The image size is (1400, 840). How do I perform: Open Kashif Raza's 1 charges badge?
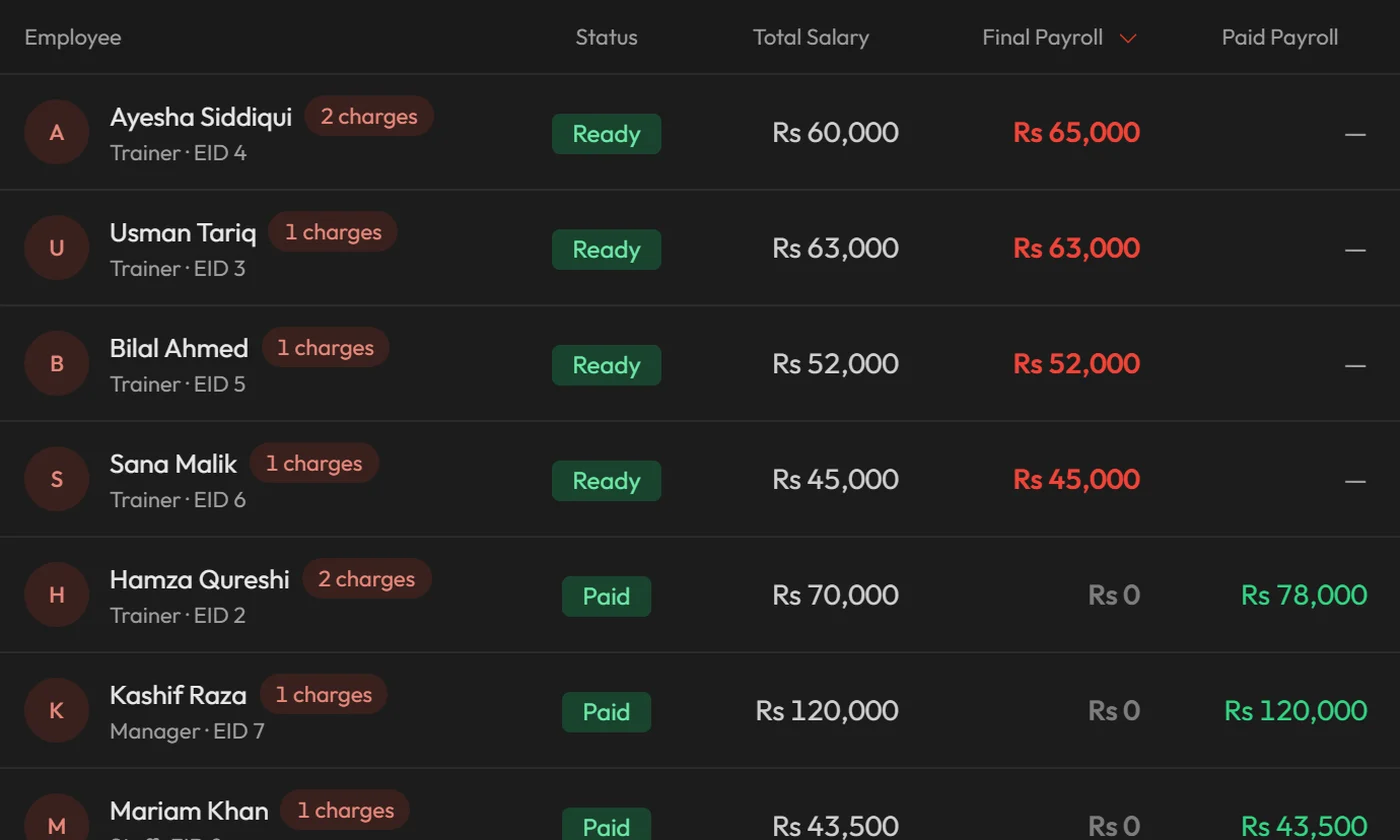click(x=323, y=695)
